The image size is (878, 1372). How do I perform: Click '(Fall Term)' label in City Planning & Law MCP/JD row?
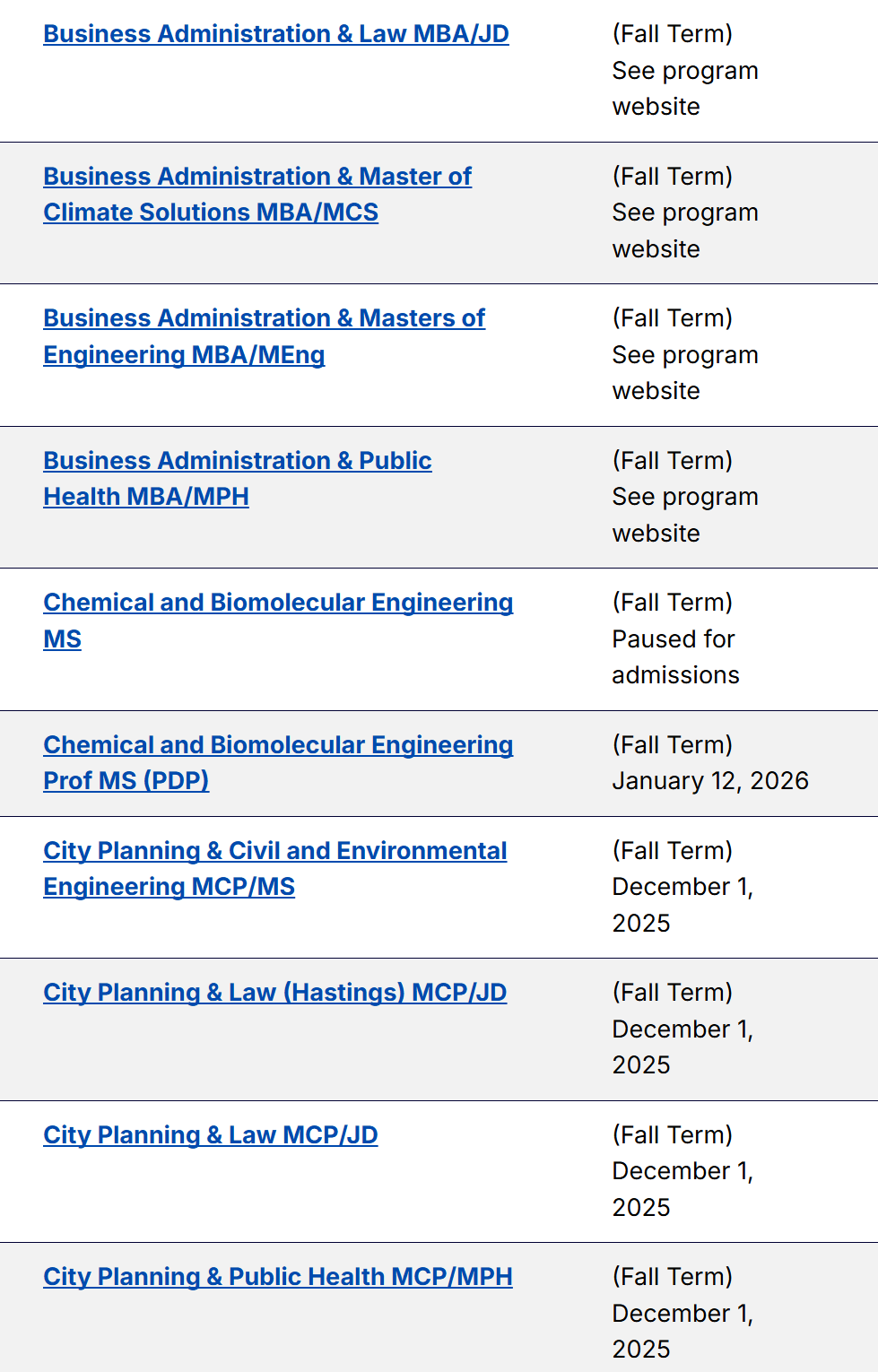[x=672, y=1135]
